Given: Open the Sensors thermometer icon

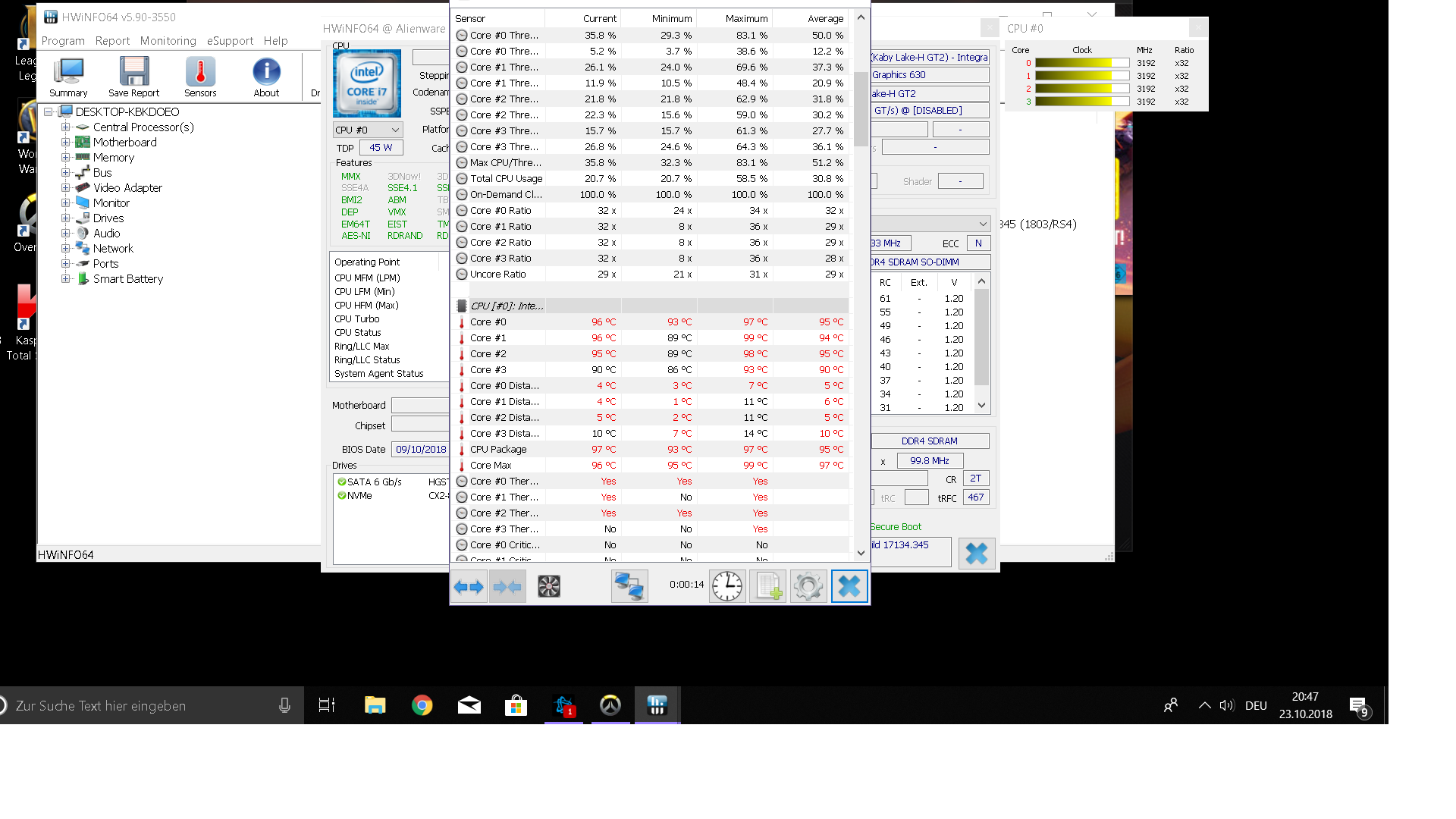Looking at the screenshot, I should [200, 77].
